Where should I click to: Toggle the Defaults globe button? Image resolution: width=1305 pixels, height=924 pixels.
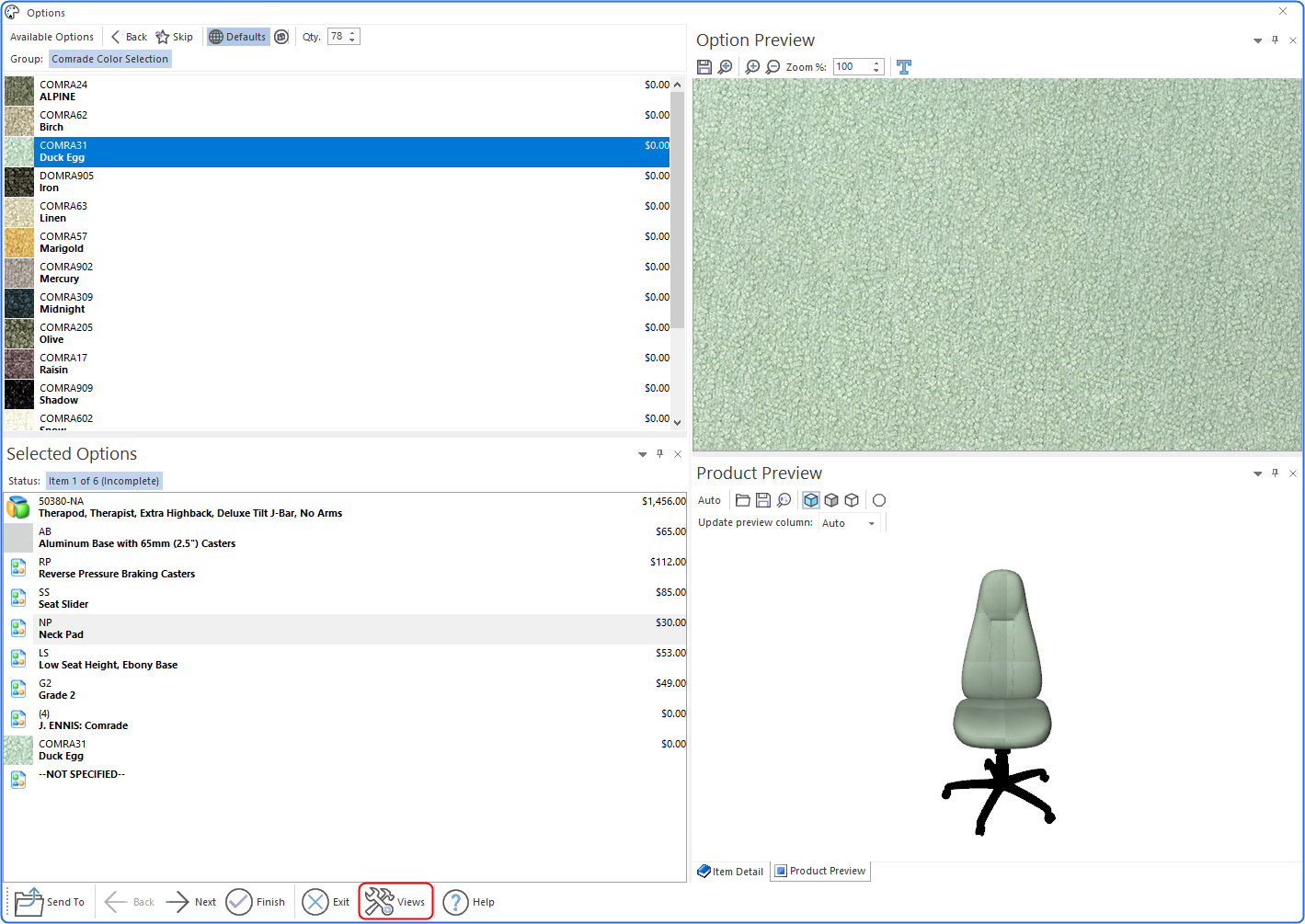click(x=238, y=37)
